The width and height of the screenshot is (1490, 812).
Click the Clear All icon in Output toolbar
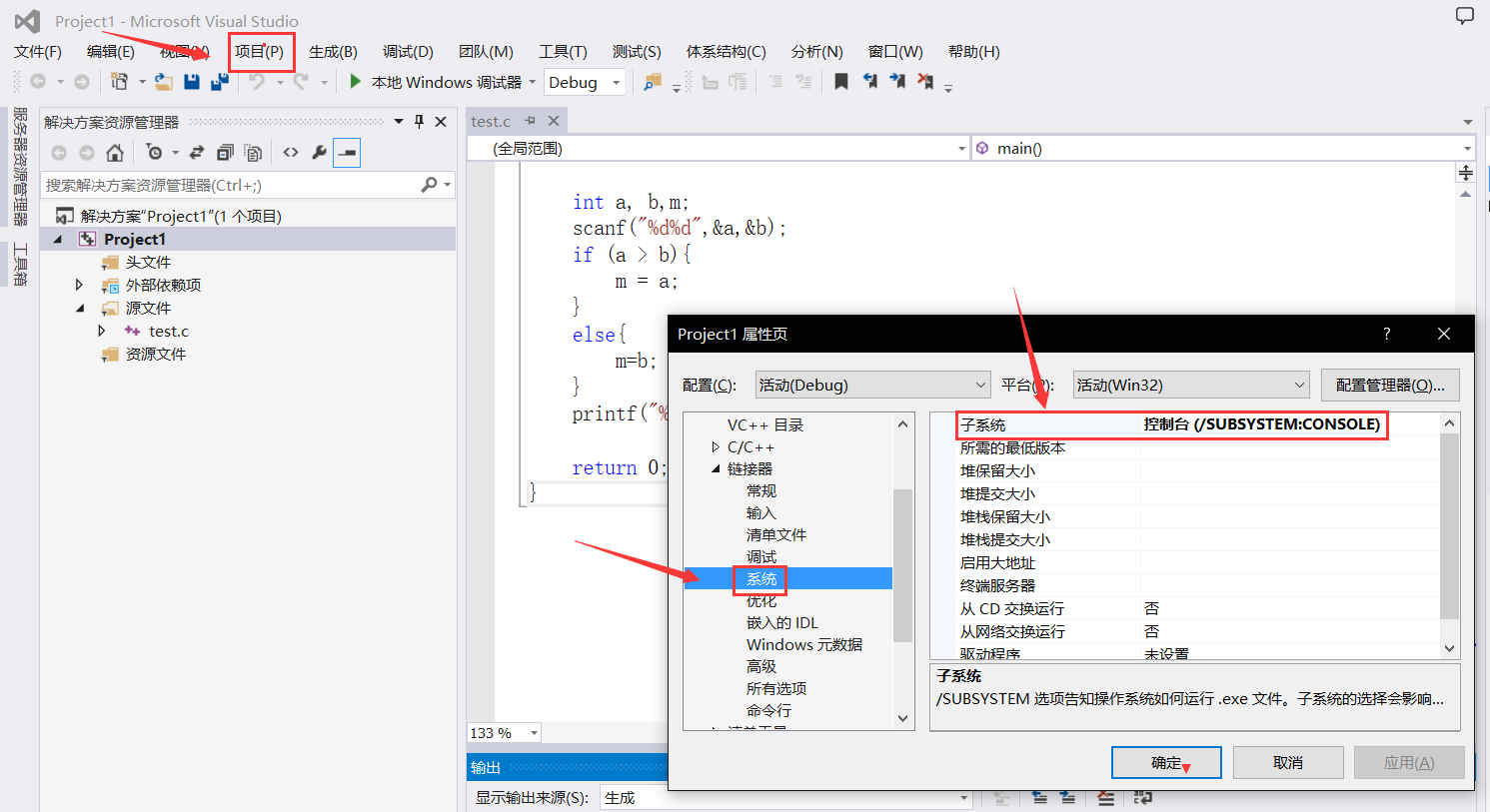pyautogui.click(x=1105, y=798)
